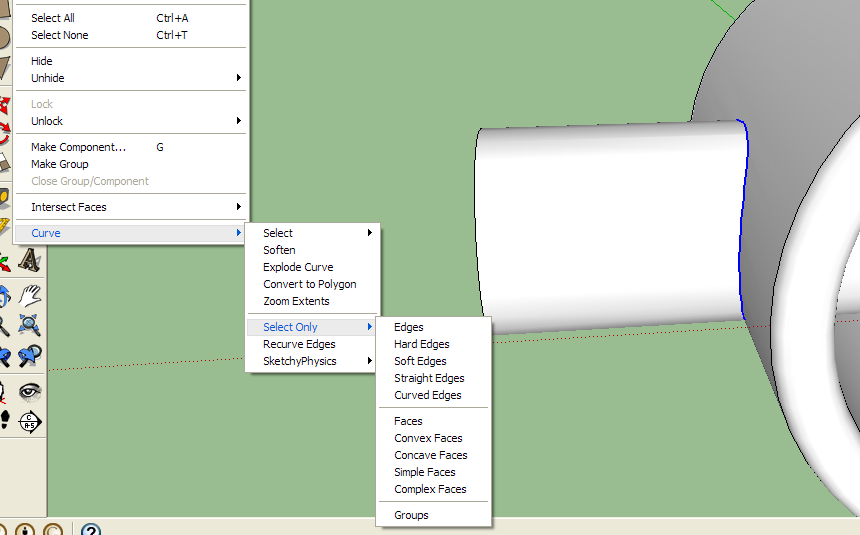Choose Groups in Select Only submenu

[411, 515]
